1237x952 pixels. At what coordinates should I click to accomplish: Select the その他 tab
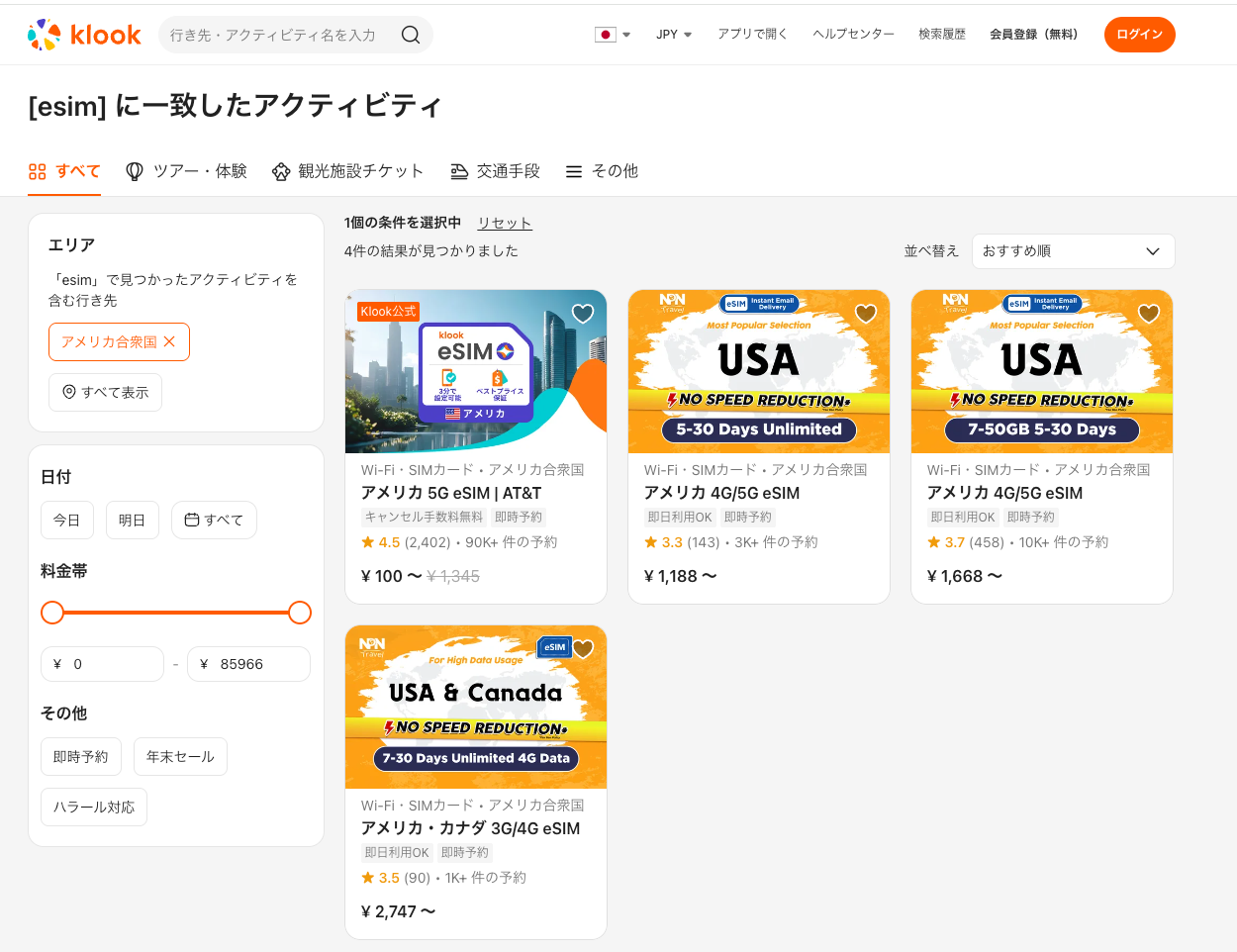tap(602, 171)
